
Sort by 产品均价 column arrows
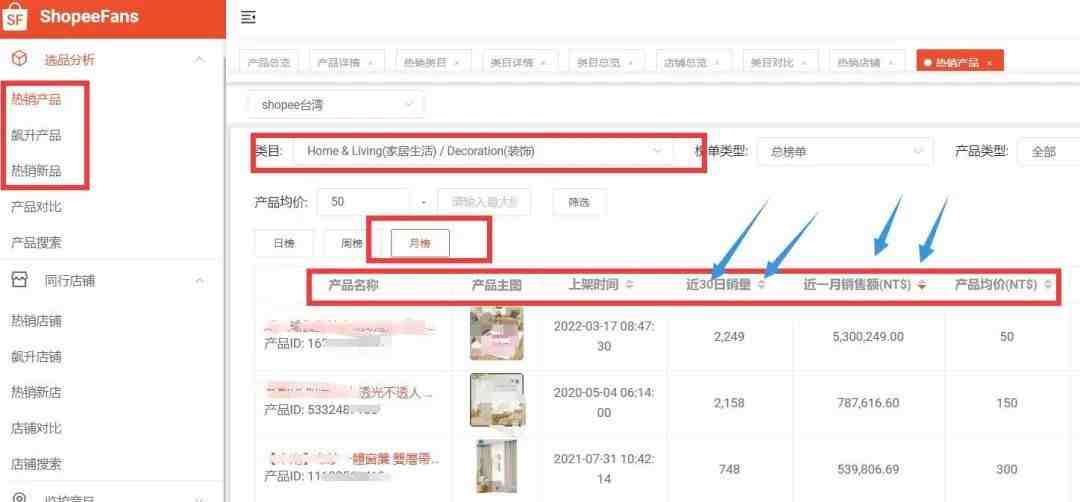click(x=1048, y=284)
